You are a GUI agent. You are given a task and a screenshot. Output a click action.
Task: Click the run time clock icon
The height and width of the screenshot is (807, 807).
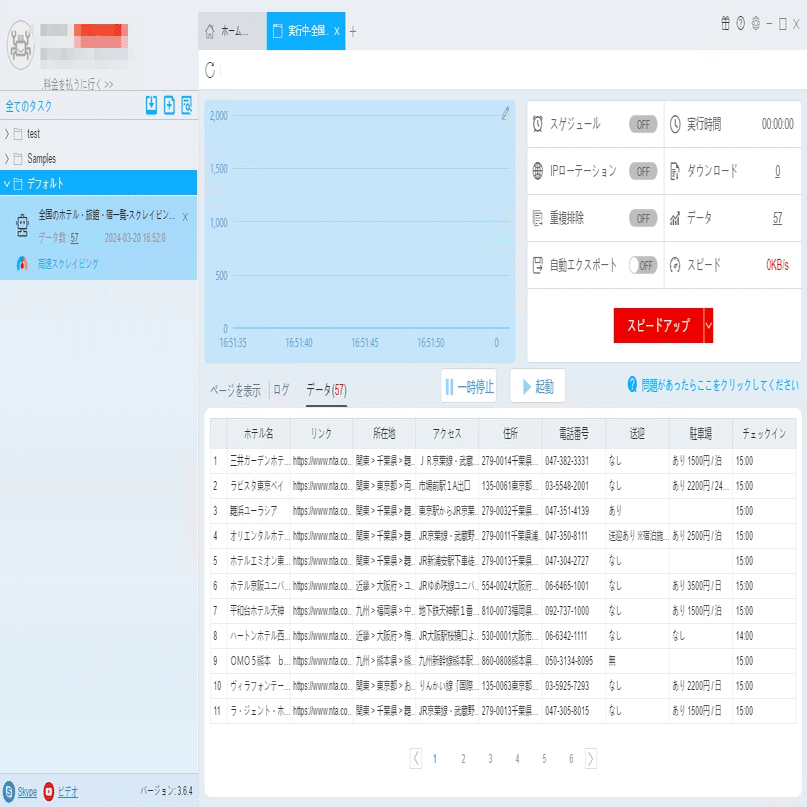675,124
